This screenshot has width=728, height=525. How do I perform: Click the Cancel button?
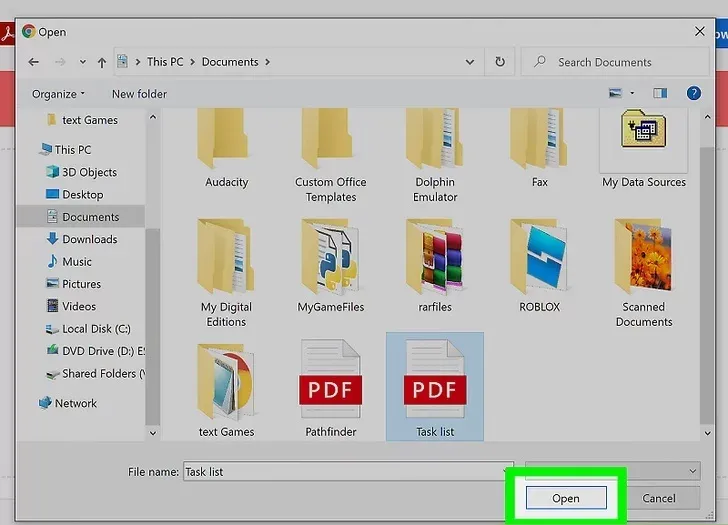(x=659, y=498)
